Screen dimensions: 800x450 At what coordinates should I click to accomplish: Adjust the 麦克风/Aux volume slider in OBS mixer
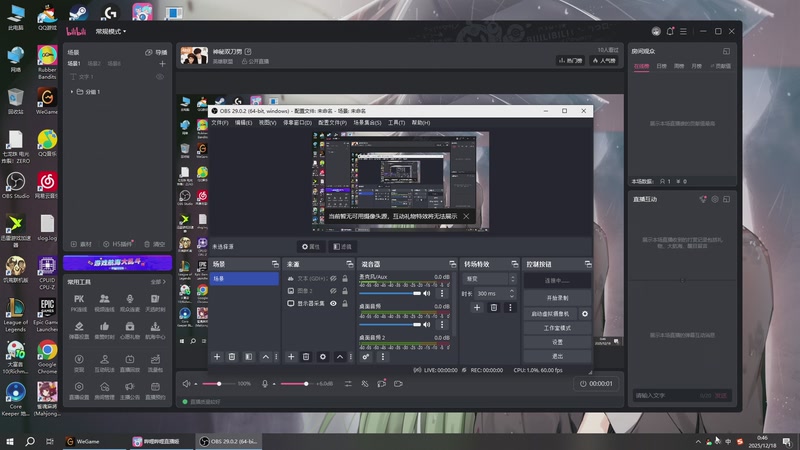pos(390,293)
